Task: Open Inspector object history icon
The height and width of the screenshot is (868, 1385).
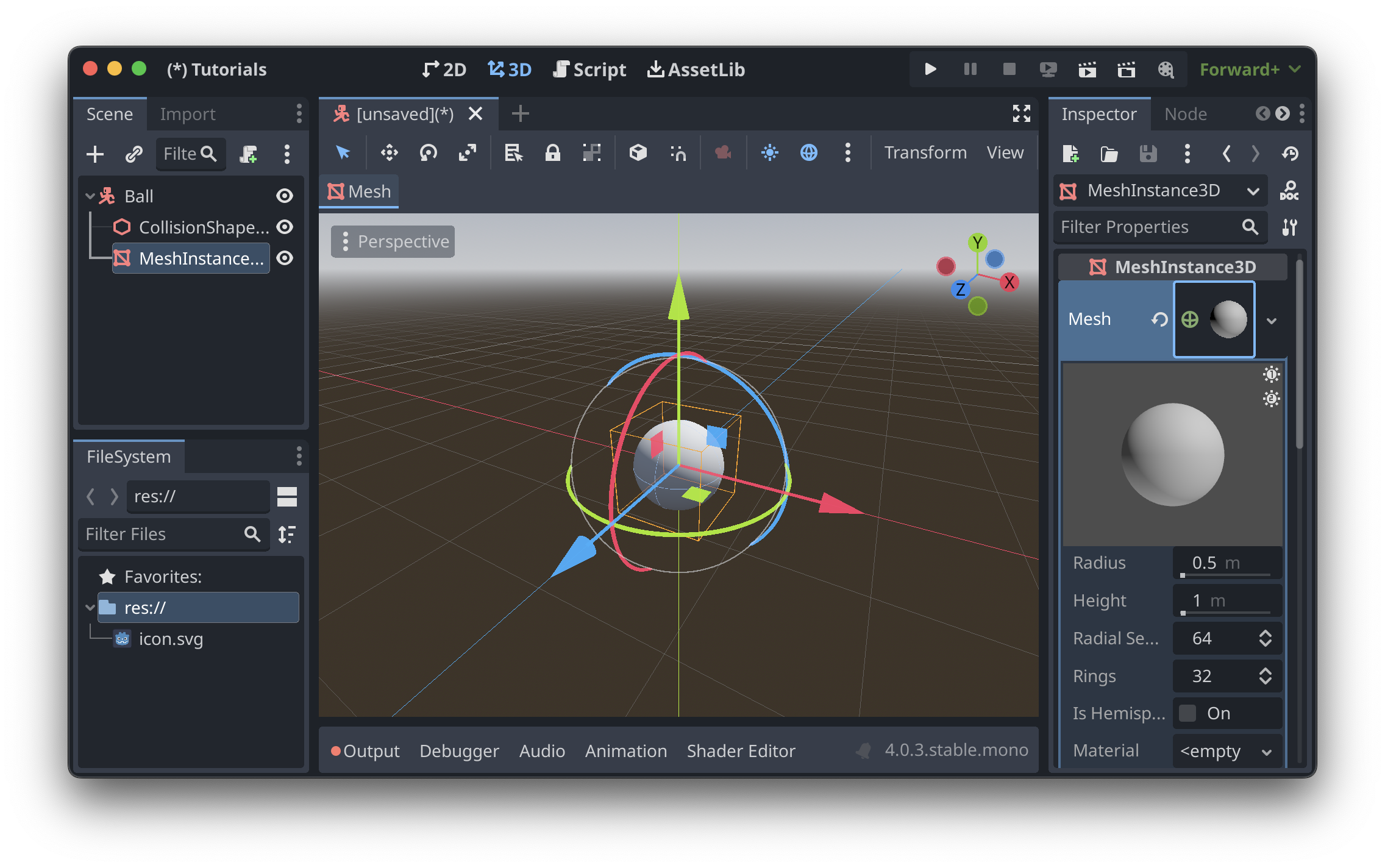Action: tap(1290, 154)
